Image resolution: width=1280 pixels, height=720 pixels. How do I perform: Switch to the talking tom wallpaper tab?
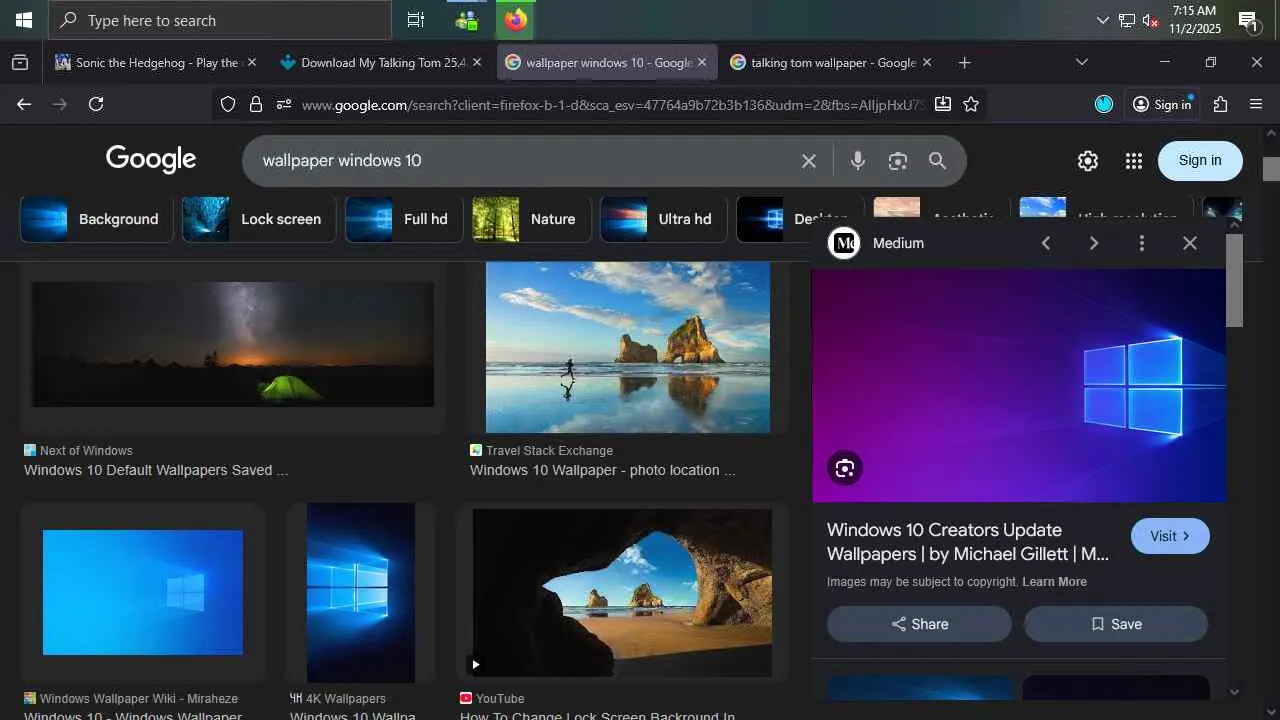tap(833, 62)
